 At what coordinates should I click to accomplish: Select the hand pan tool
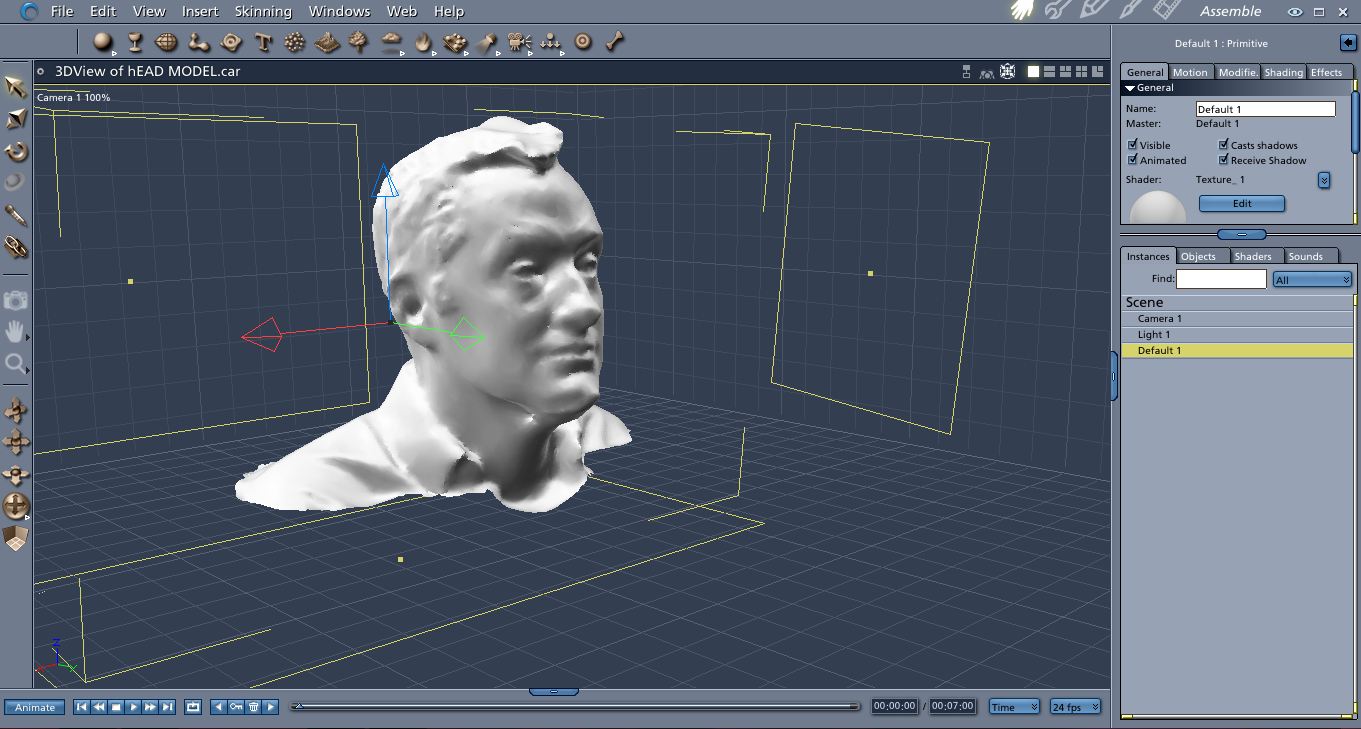(16, 331)
